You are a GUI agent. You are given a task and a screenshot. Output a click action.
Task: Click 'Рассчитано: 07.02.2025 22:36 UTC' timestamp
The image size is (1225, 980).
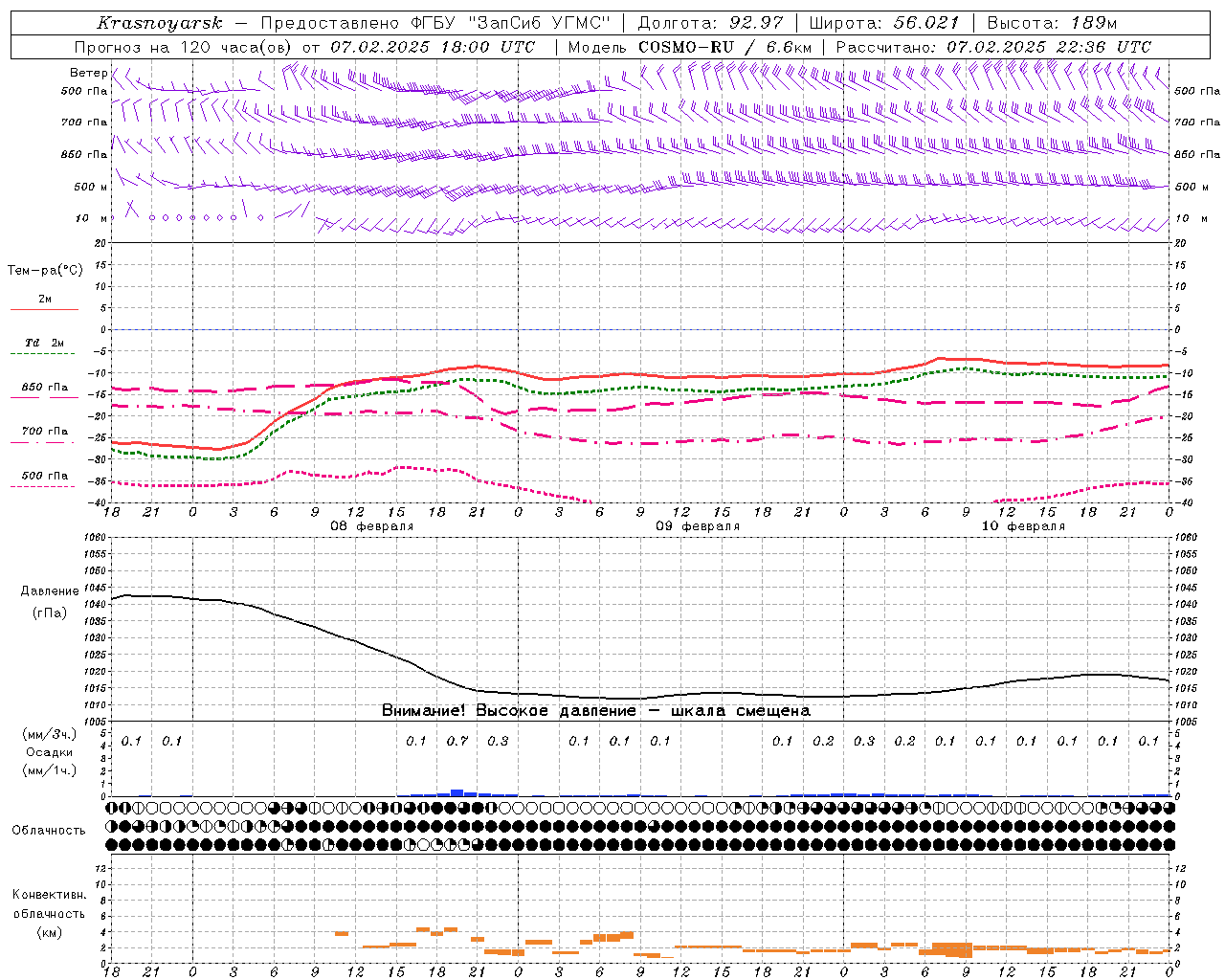(x=993, y=47)
